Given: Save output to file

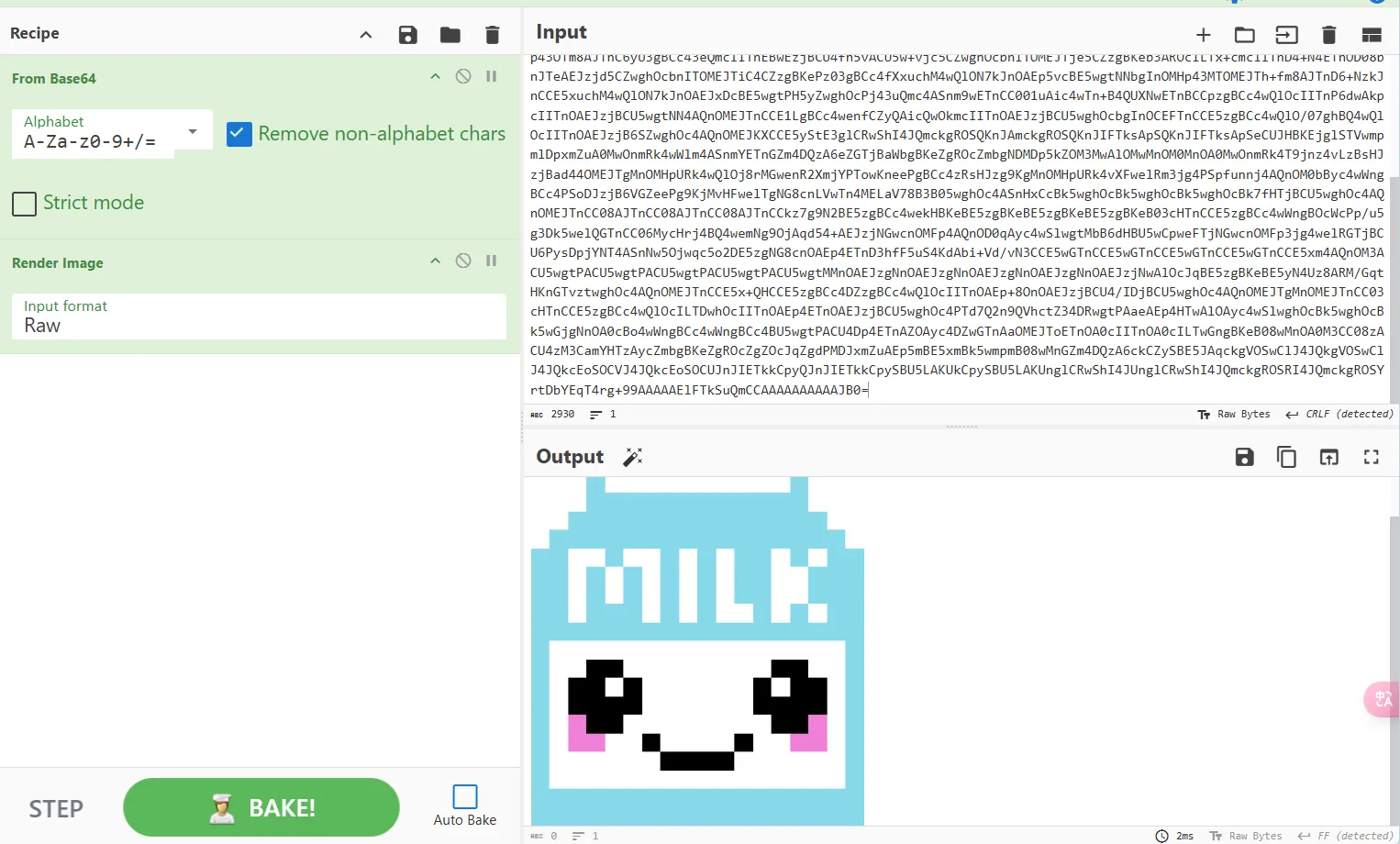Looking at the screenshot, I should click(1244, 457).
